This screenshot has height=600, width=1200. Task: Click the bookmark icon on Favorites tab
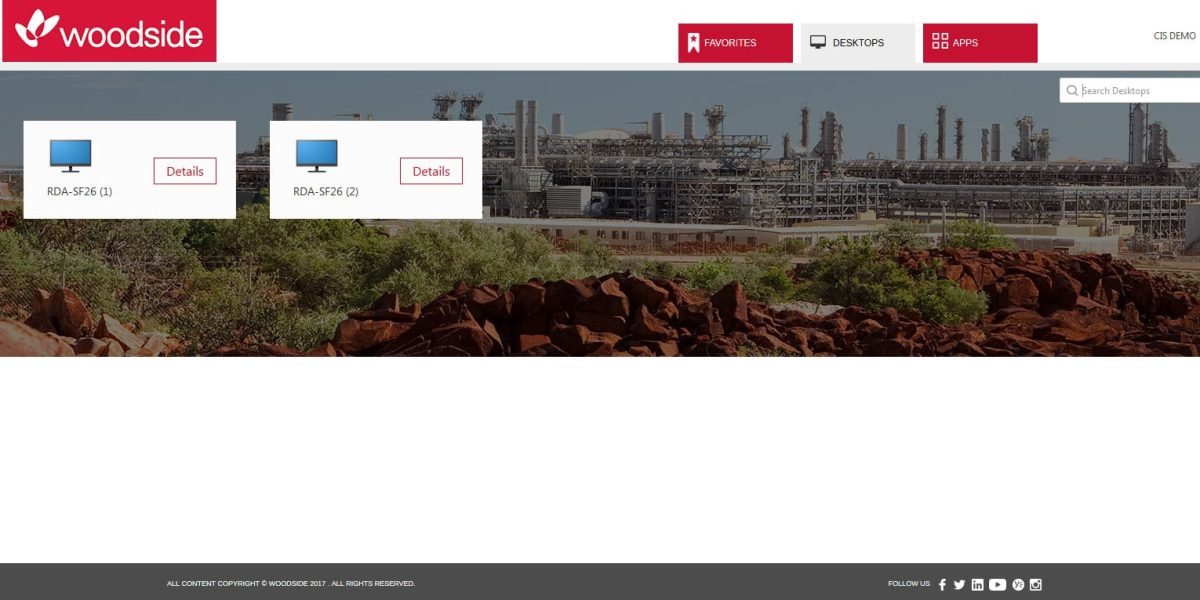(692, 42)
